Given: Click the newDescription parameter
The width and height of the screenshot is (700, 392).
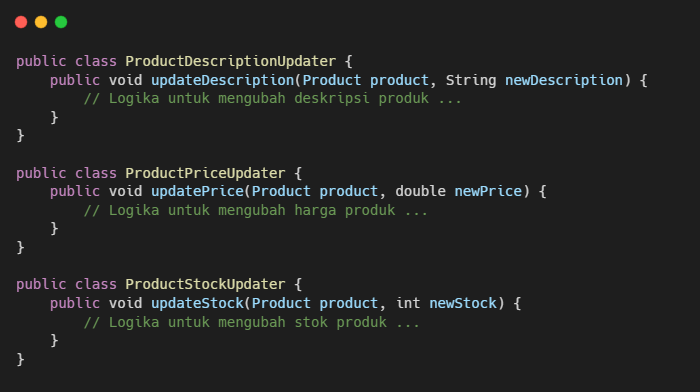Looking at the screenshot, I should [x=564, y=80].
